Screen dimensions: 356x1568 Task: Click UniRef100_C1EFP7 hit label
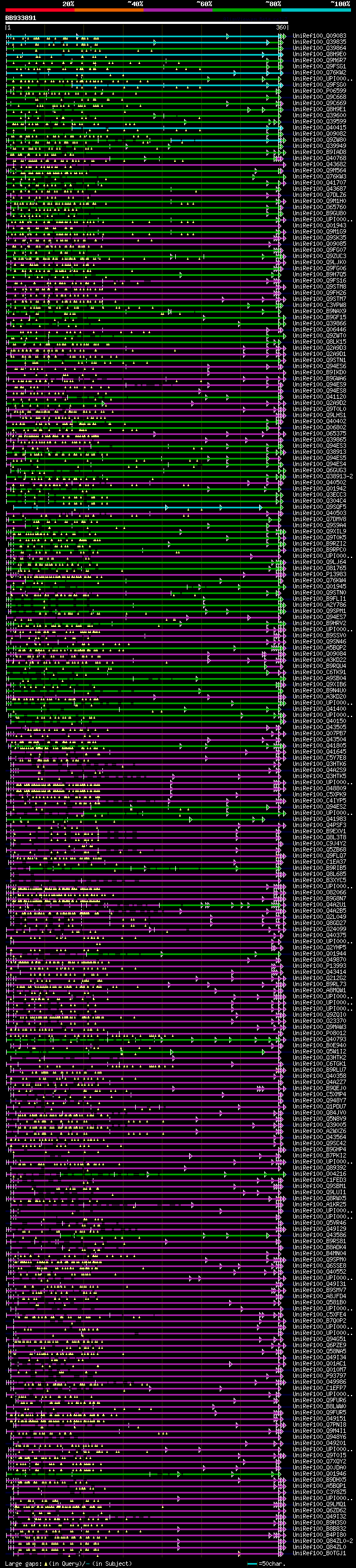(319, 1388)
